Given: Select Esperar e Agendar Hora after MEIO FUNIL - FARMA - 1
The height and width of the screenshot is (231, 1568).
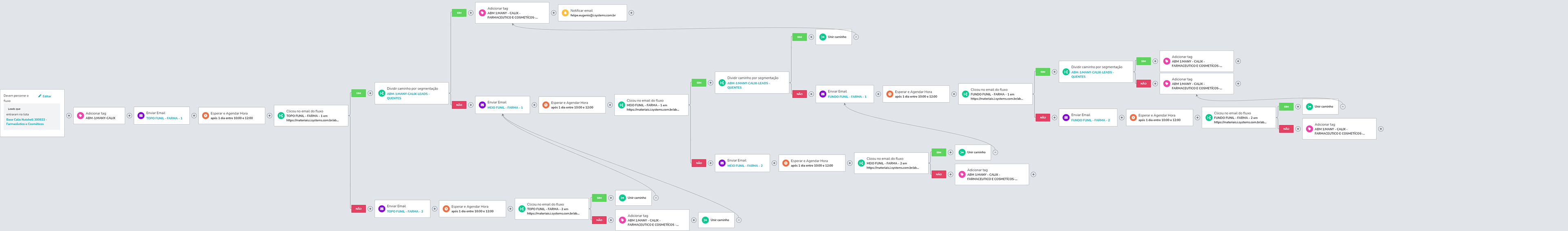Looking at the screenshot, I should pyautogui.click(x=572, y=105).
